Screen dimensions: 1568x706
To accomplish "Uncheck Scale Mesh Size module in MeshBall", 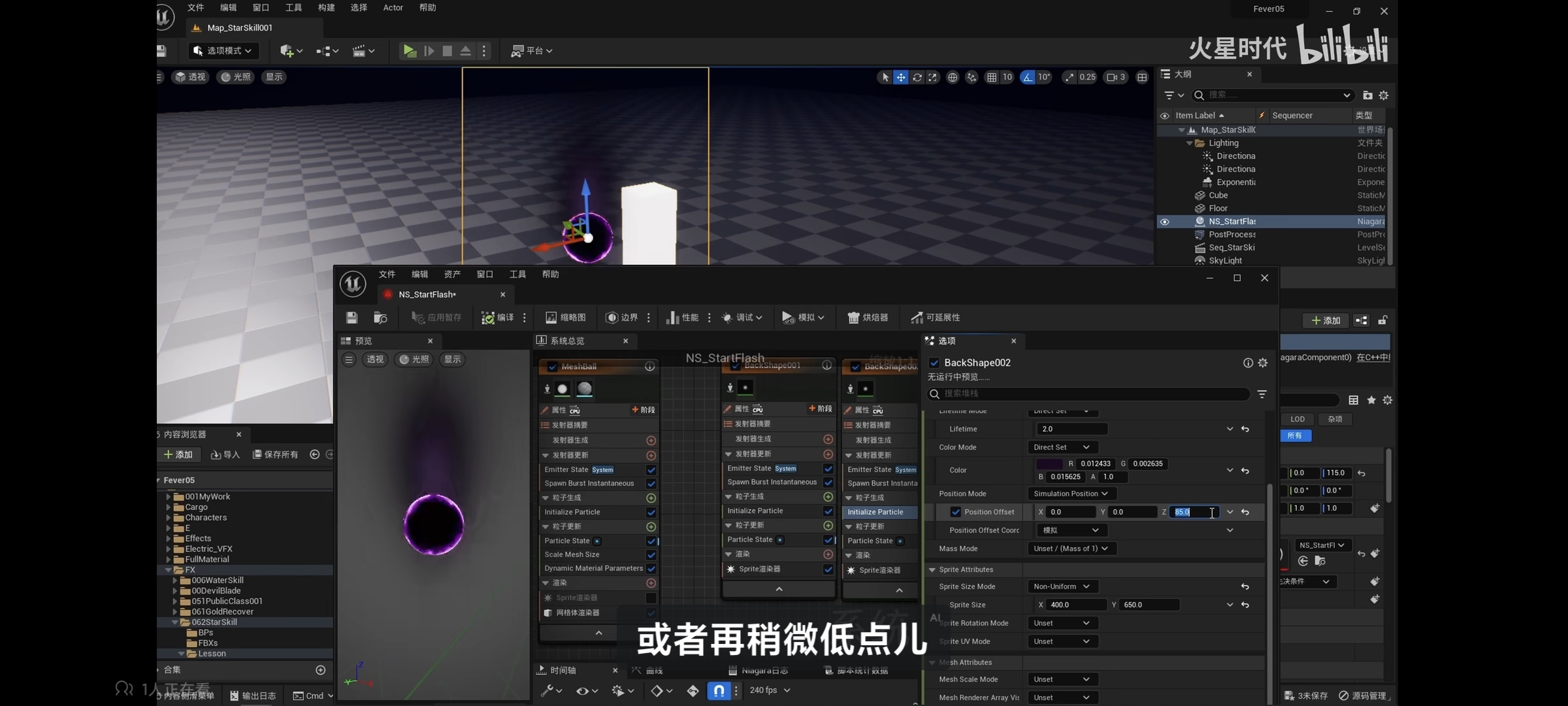I will tap(651, 555).
